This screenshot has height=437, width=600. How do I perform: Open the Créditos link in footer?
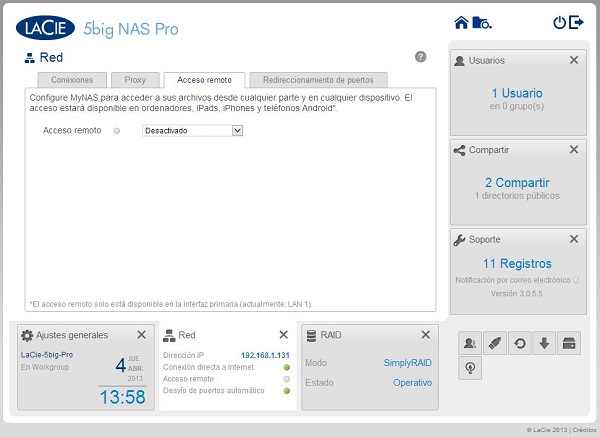584,430
